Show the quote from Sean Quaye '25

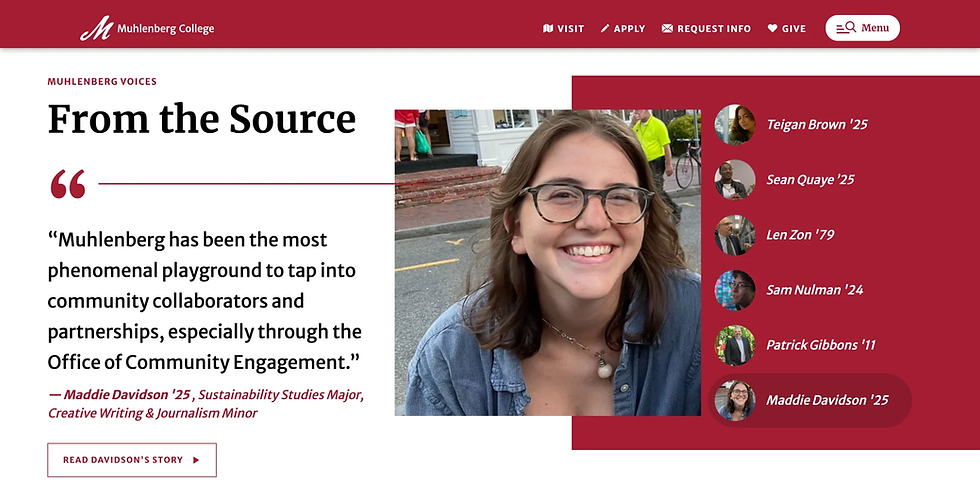click(810, 179)
